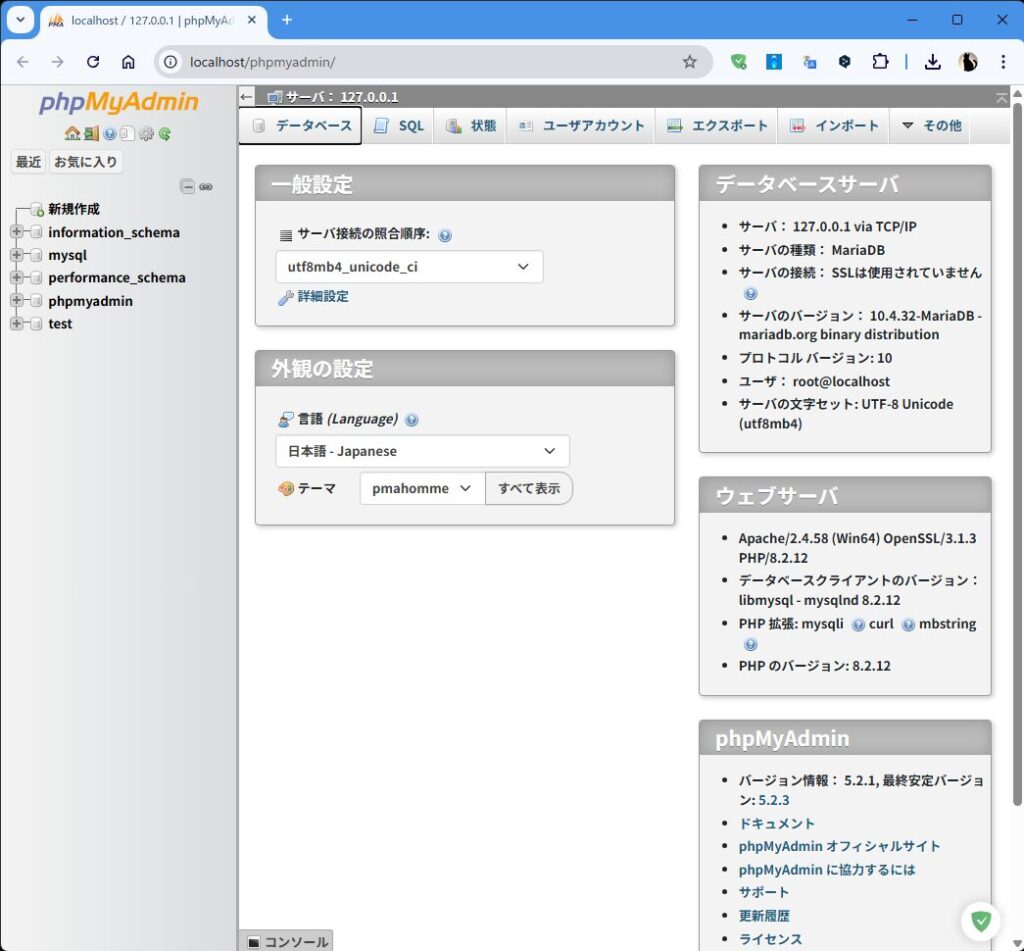Open the navigation panel settings gear icon
This screenshot has width=1024, height=951.
pyautogui.click(x=146, y=133)
